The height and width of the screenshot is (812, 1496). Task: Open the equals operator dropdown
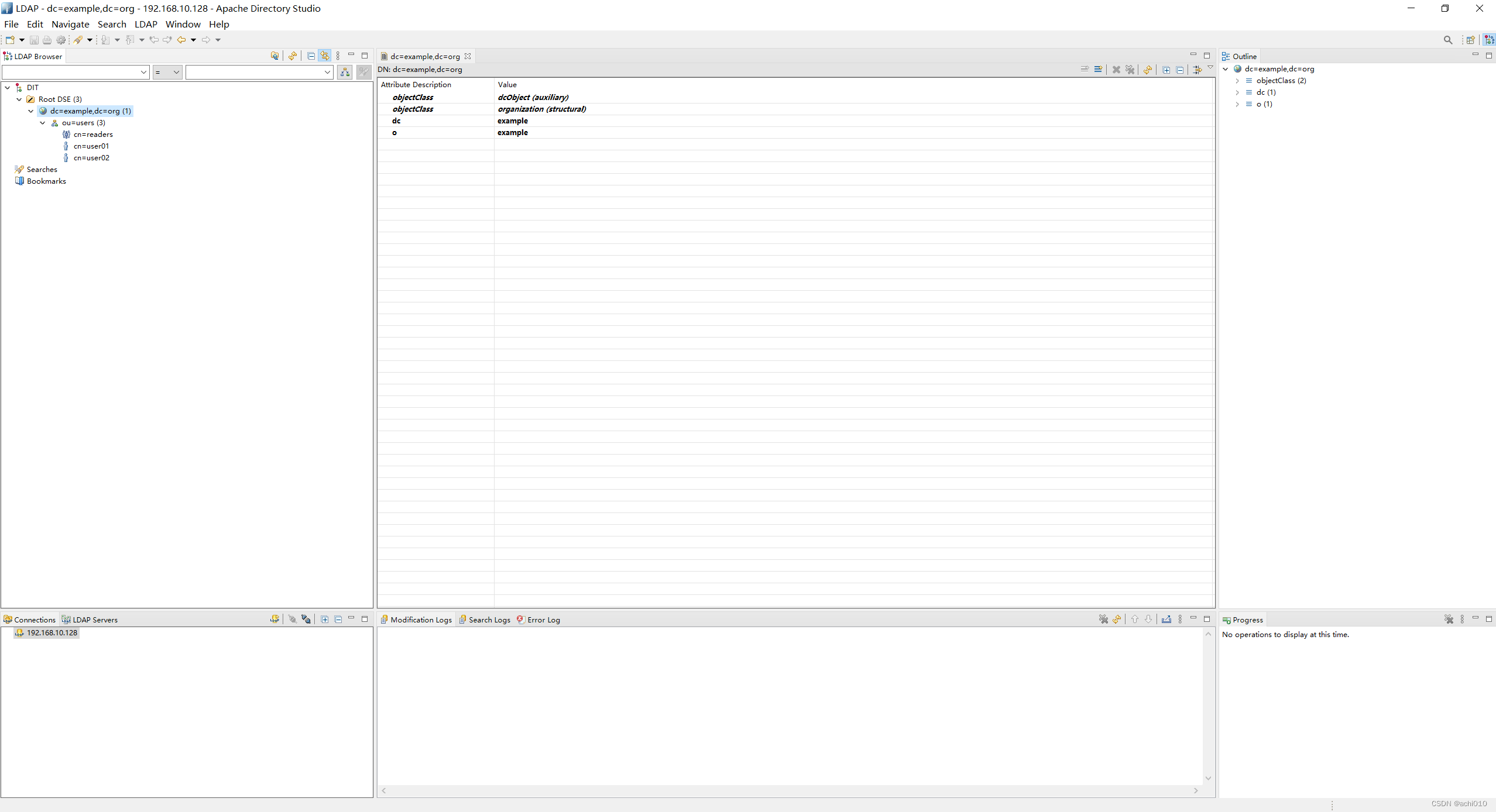click(x=167, y=72)
